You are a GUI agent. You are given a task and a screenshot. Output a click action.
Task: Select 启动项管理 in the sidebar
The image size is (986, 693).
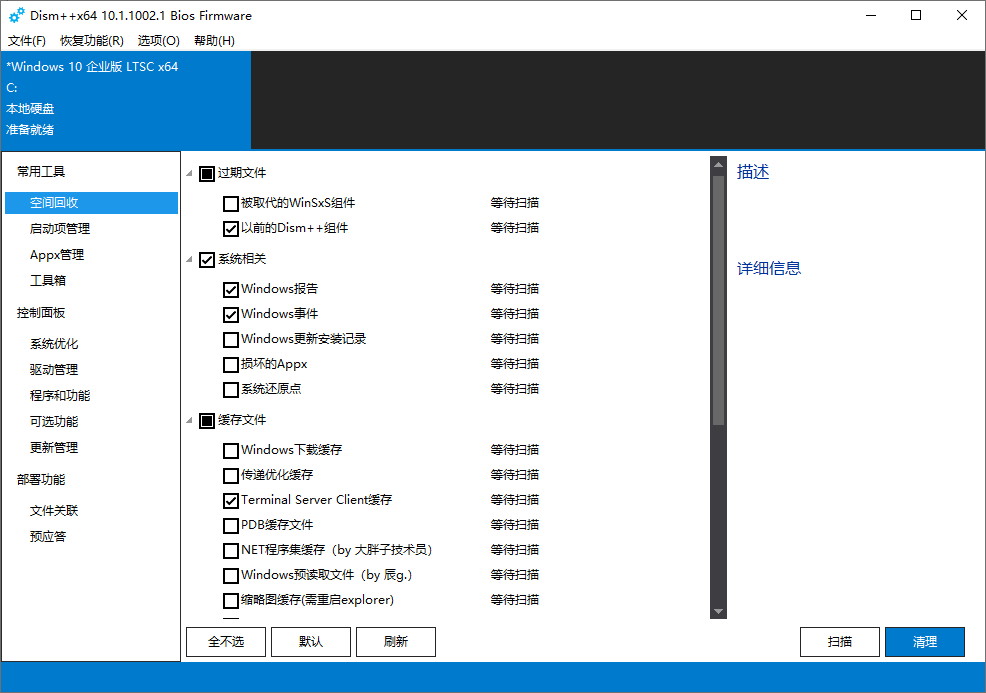(60, 229)
